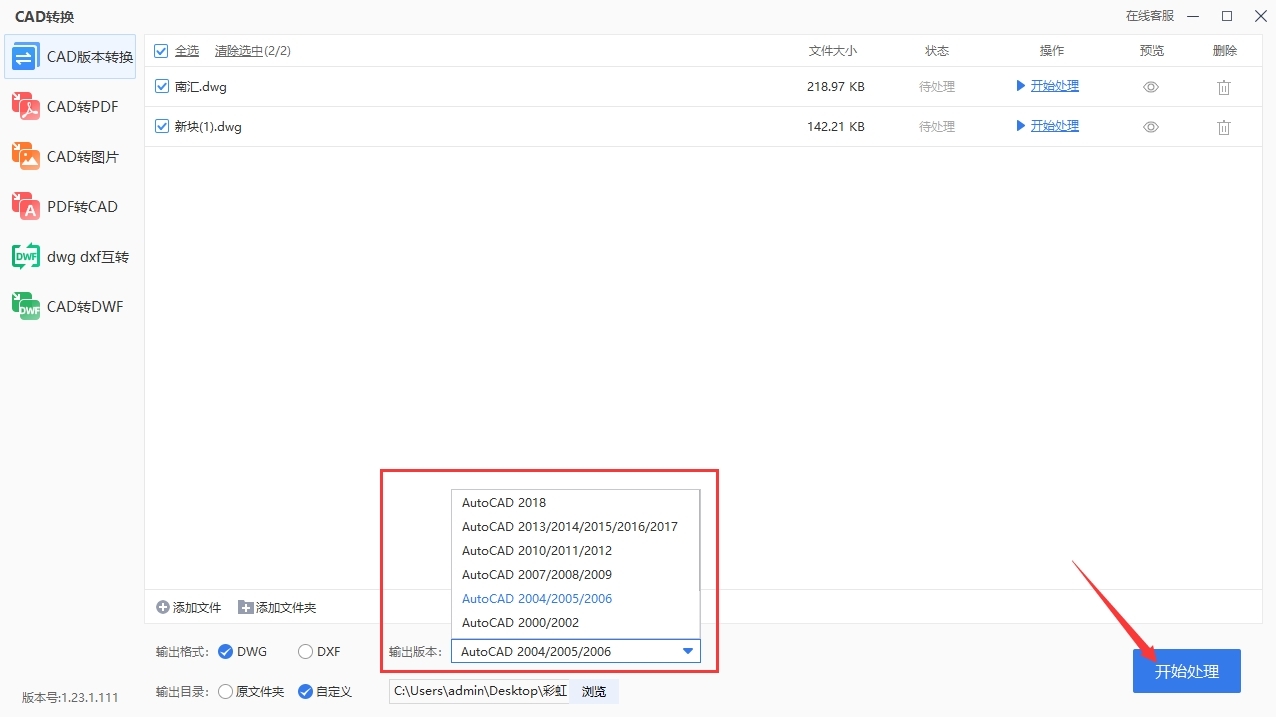Open CAD版本转换 sidebar tab

70,56
